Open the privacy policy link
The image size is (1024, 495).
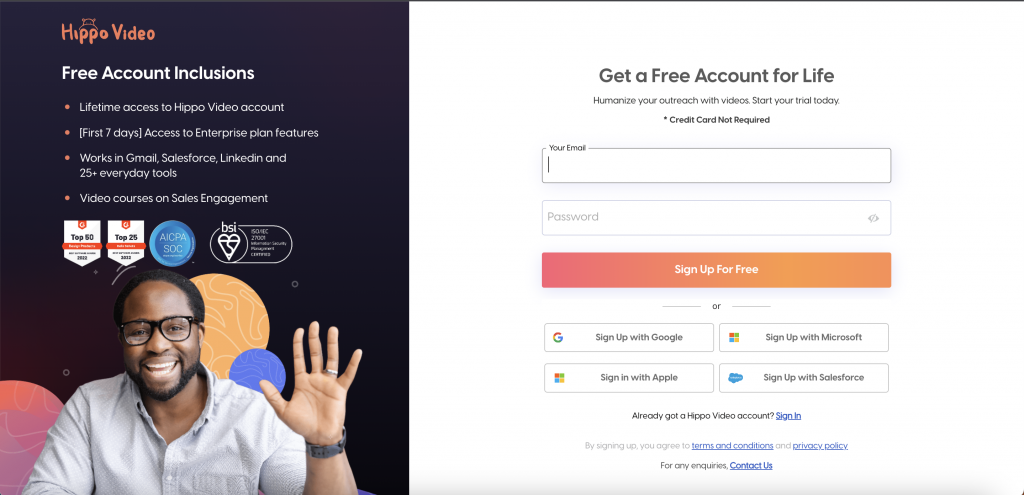pyautogui.click(x=820, y=446)
